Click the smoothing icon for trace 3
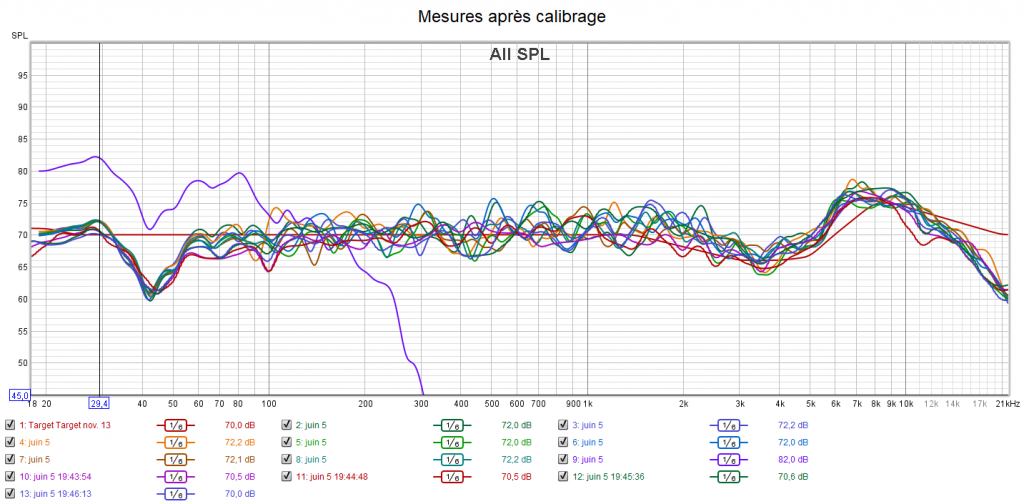 [x=729, y=424]
